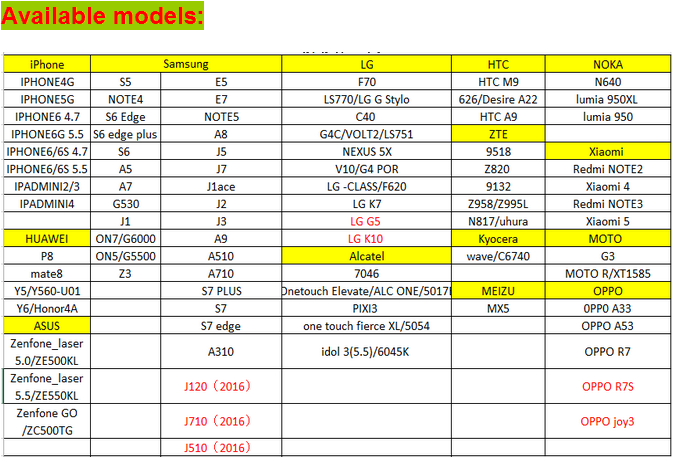Click the J1ace cell
The image size is (673, 458).
221,187
